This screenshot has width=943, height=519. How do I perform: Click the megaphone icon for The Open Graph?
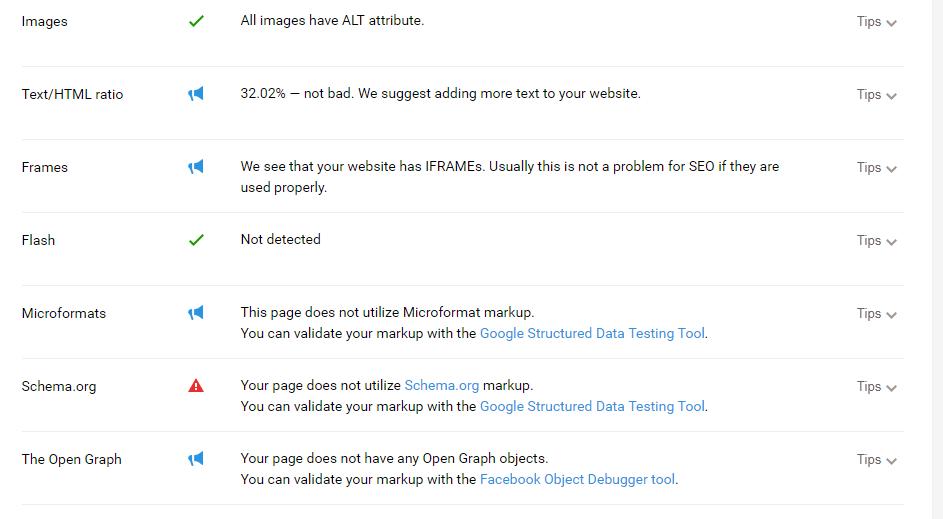coord(195,459)
